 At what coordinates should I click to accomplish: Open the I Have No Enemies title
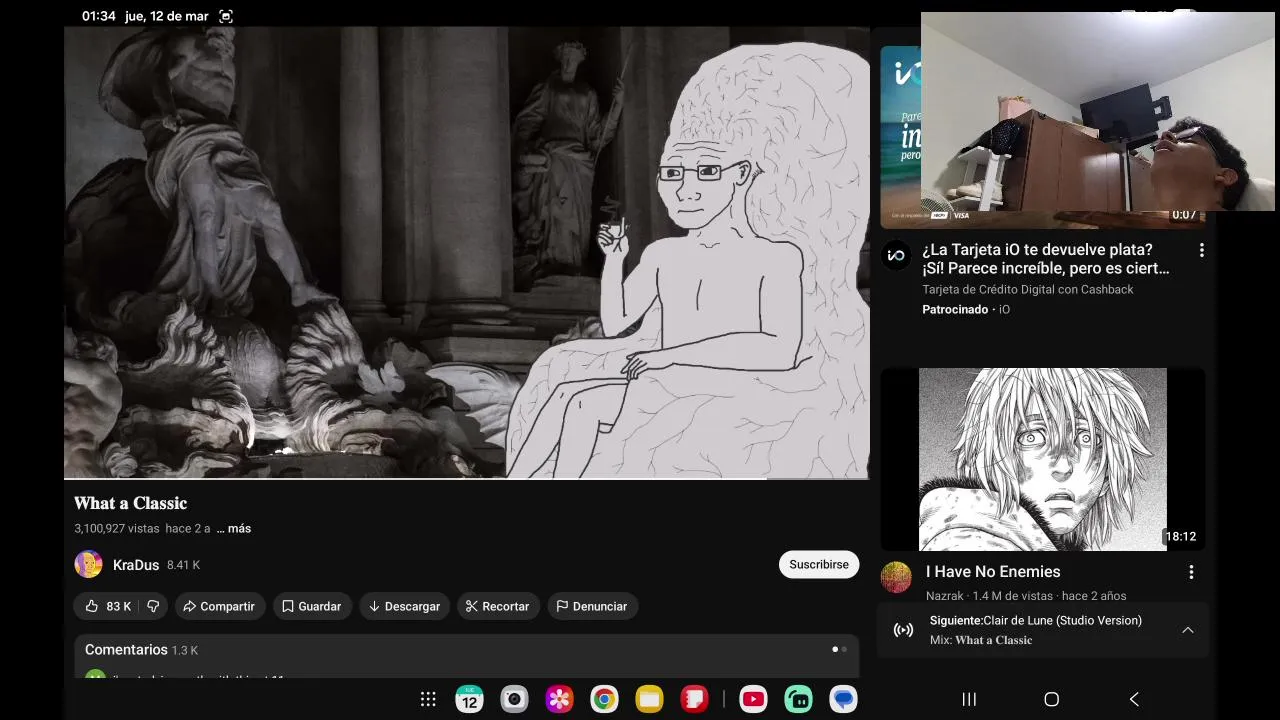pyautogui.click(x=993, y=572)
